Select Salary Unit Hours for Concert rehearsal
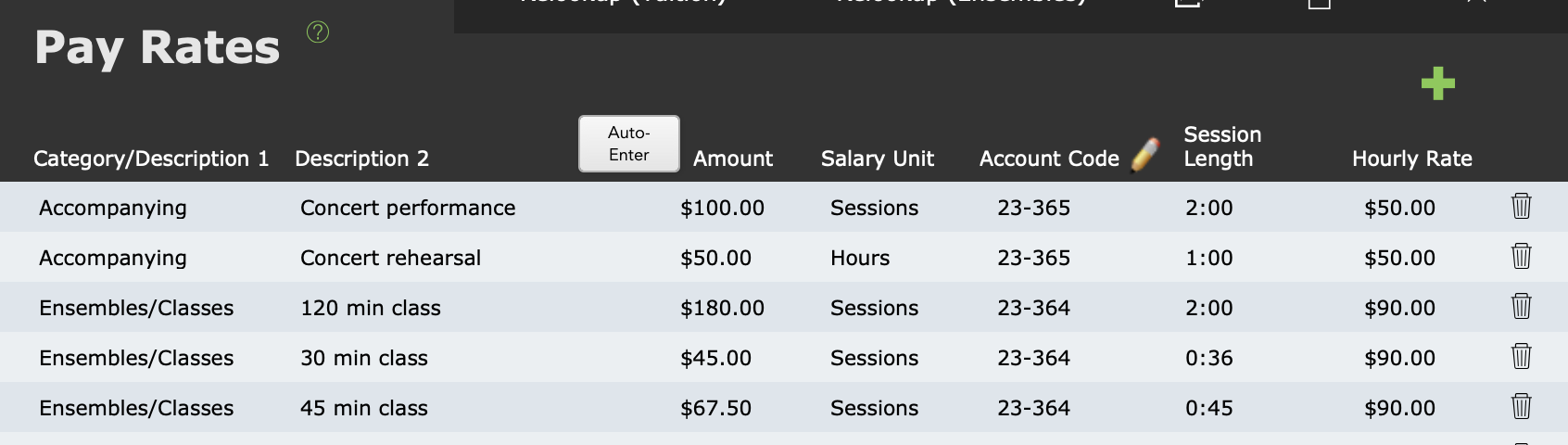1568x445 pixels. (860, 258)
